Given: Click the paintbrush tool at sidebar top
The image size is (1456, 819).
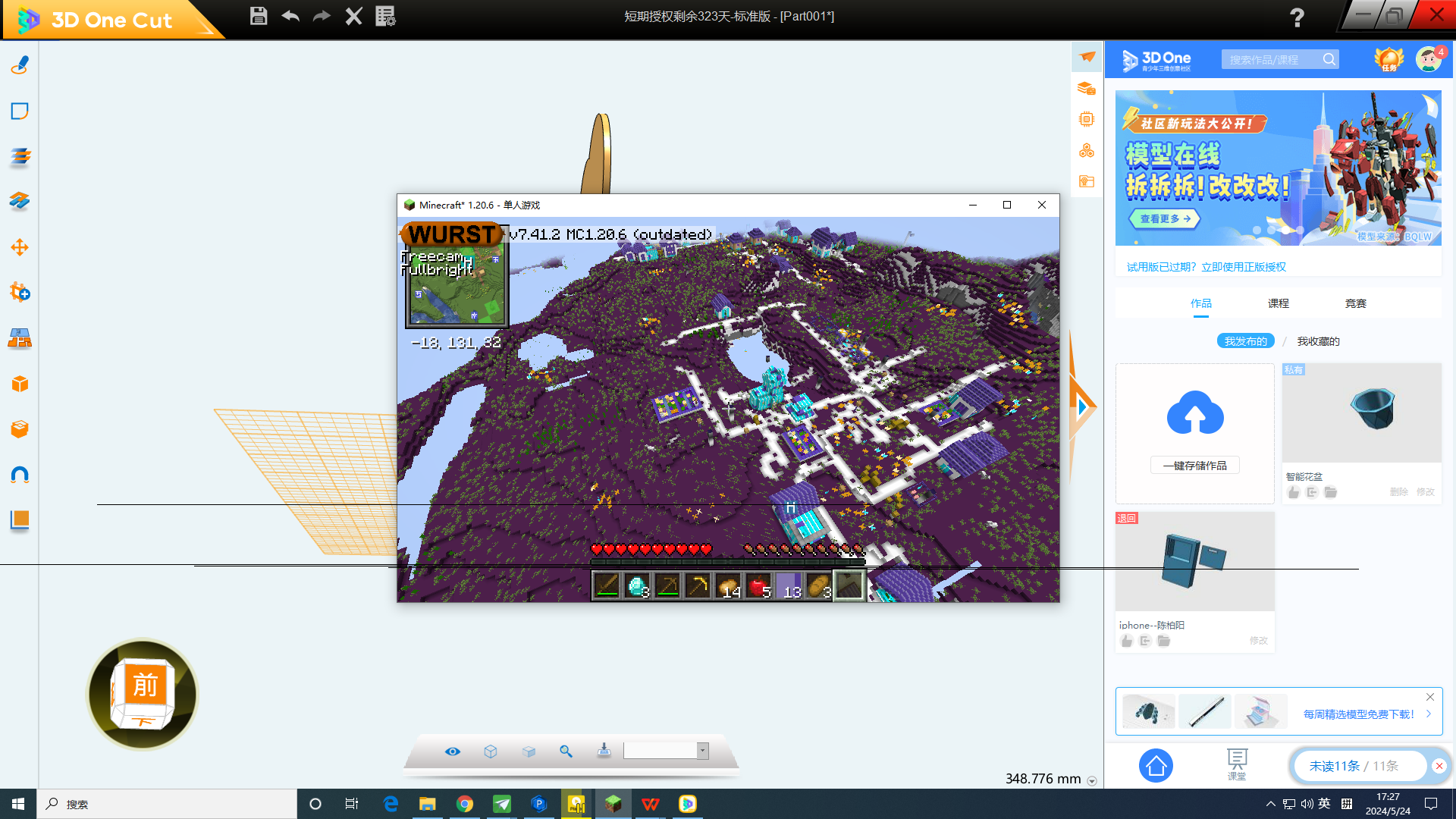Looking at the screenshot, I should (x=20, y=65).
